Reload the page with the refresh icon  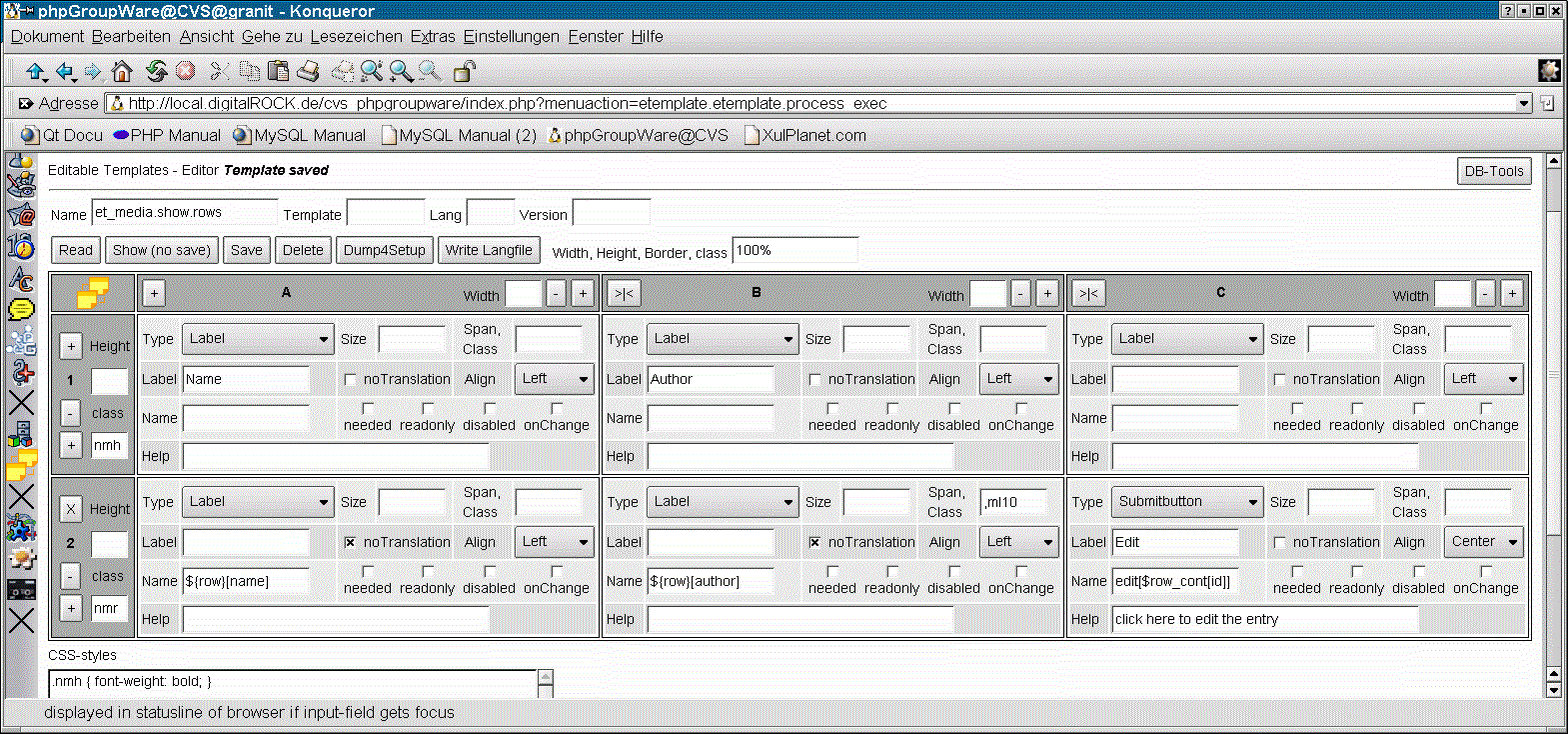156,71
